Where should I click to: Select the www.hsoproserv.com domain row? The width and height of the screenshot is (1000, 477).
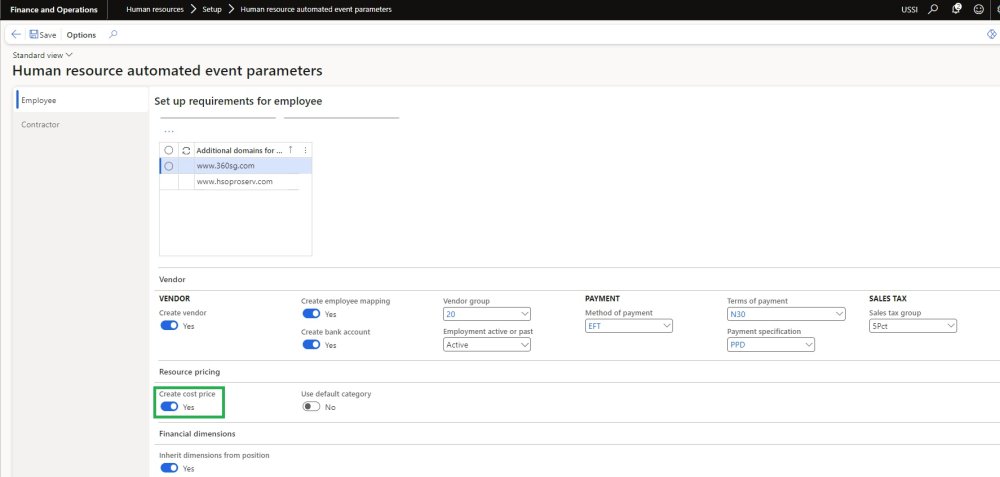[235, 181]
